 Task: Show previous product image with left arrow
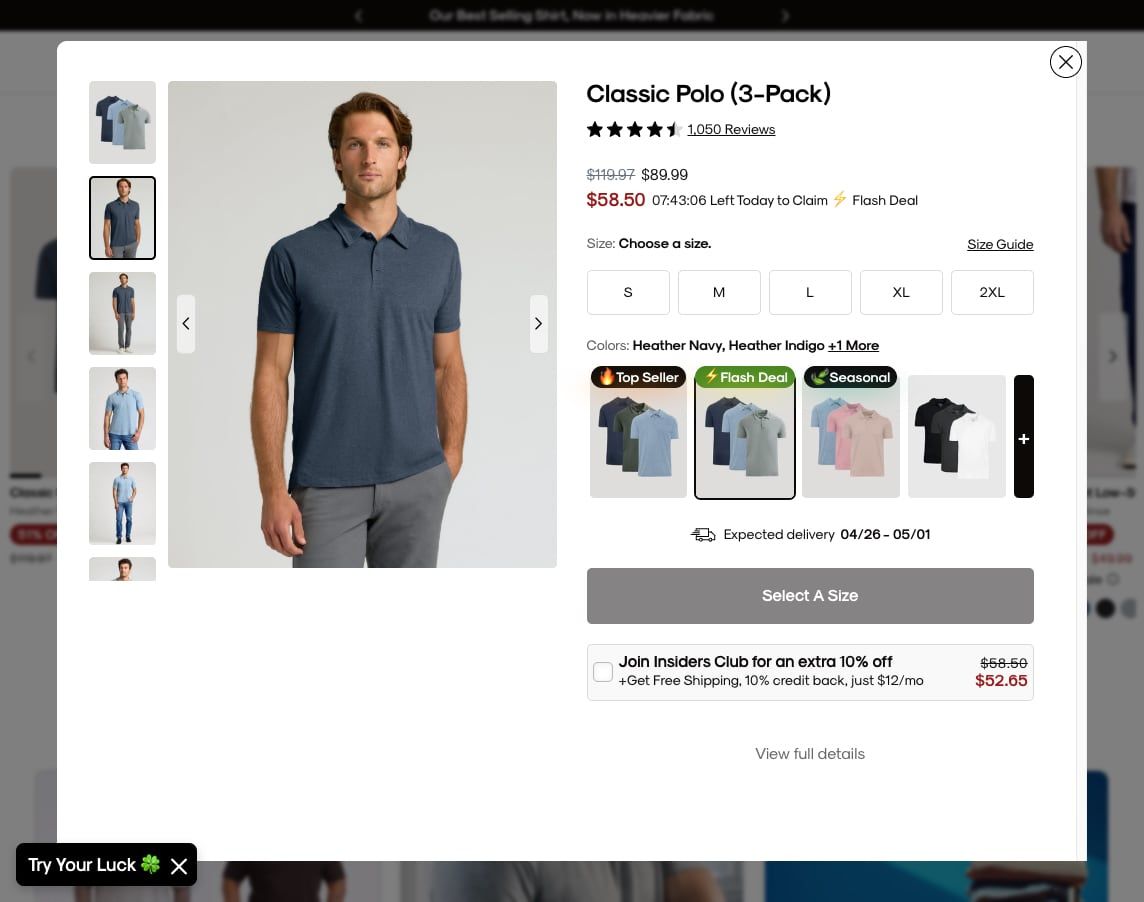[186, 323]
